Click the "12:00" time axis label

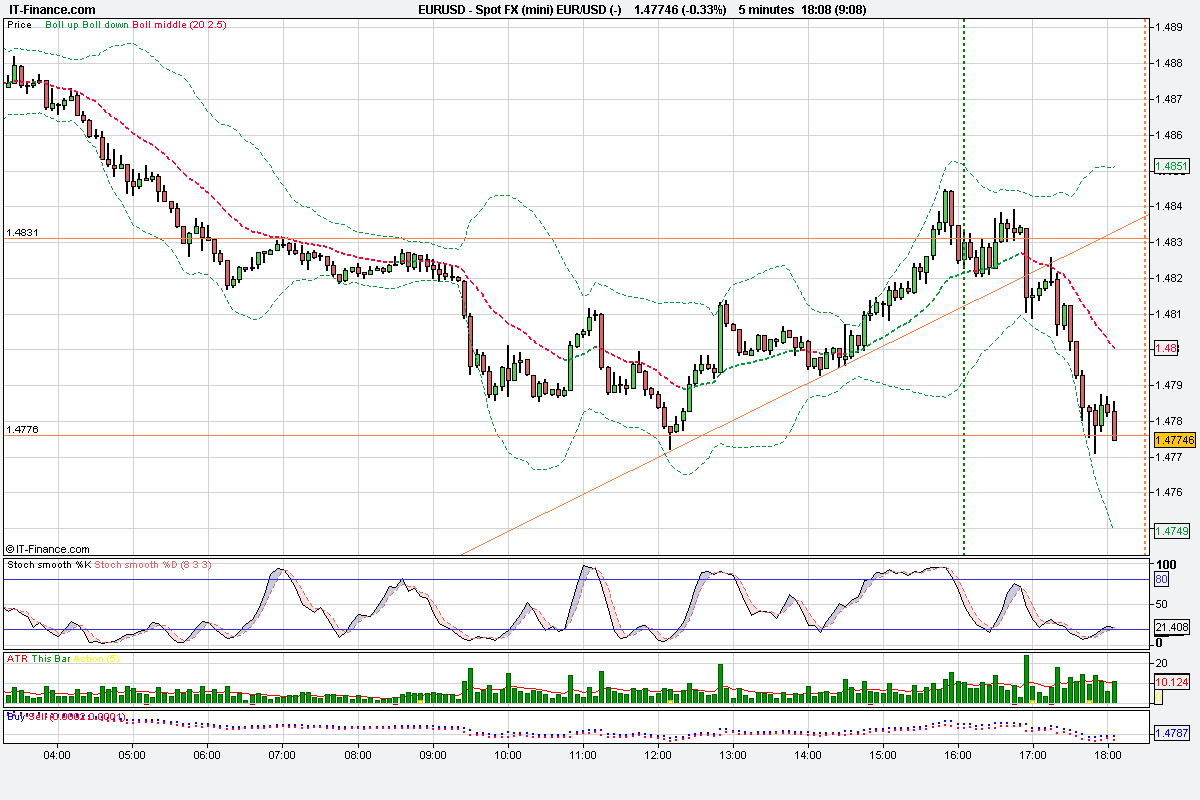(658, 754)
